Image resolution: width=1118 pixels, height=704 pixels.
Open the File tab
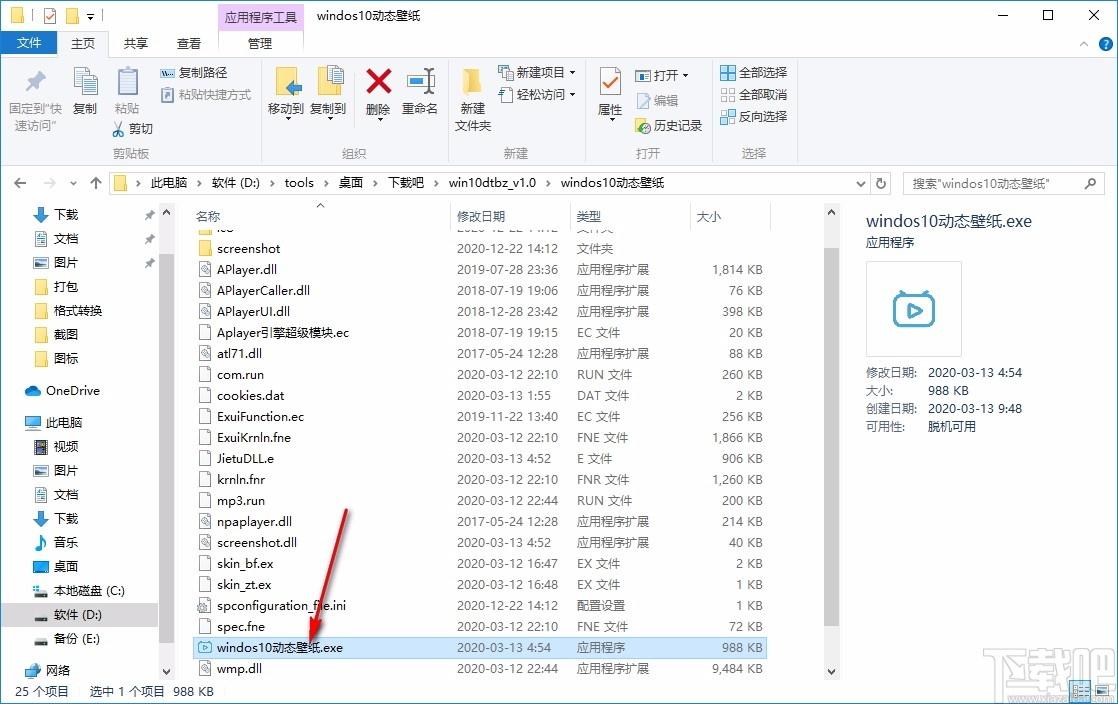29,43
